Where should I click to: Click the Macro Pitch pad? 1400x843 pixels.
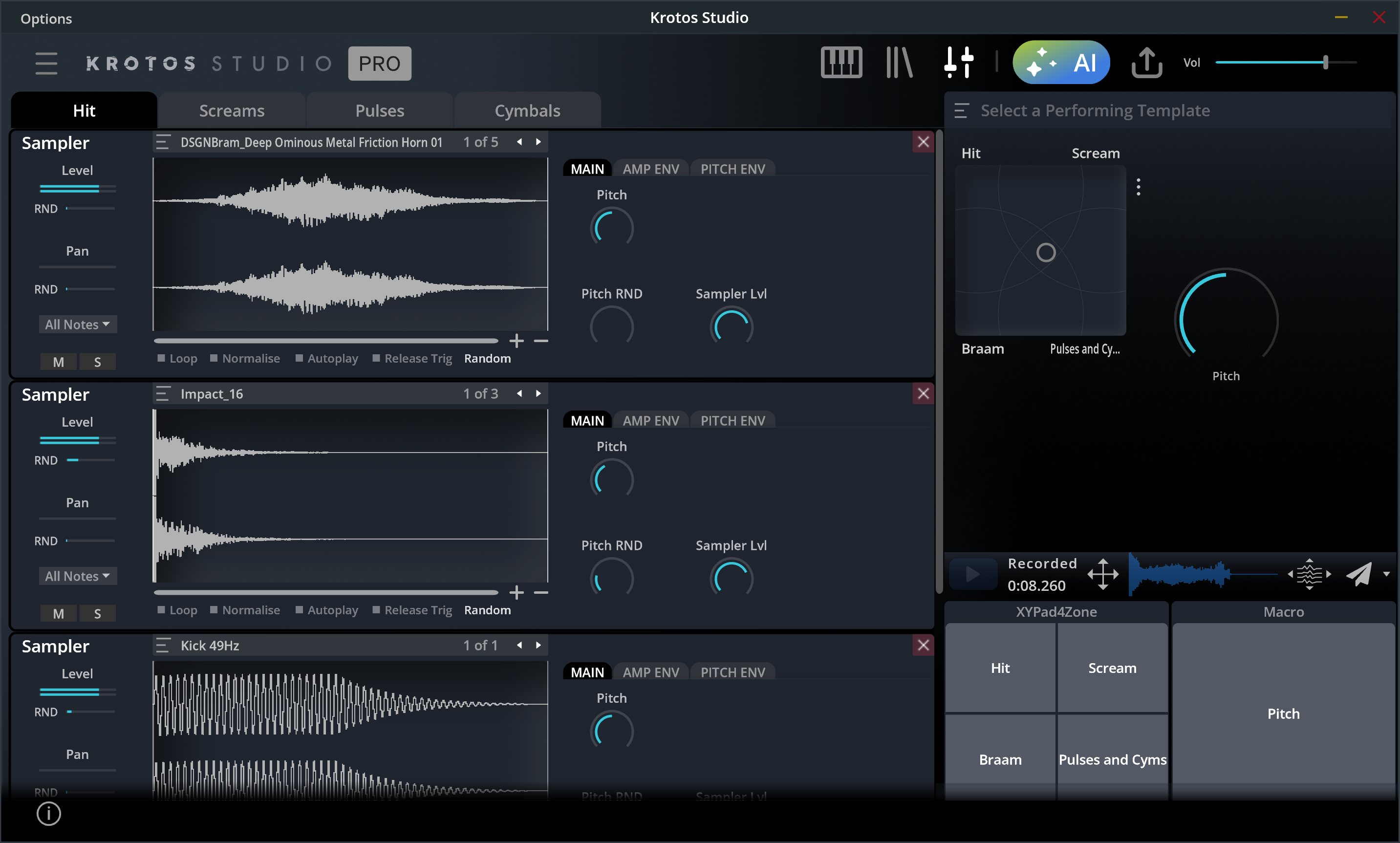[x=1284, y=713]
